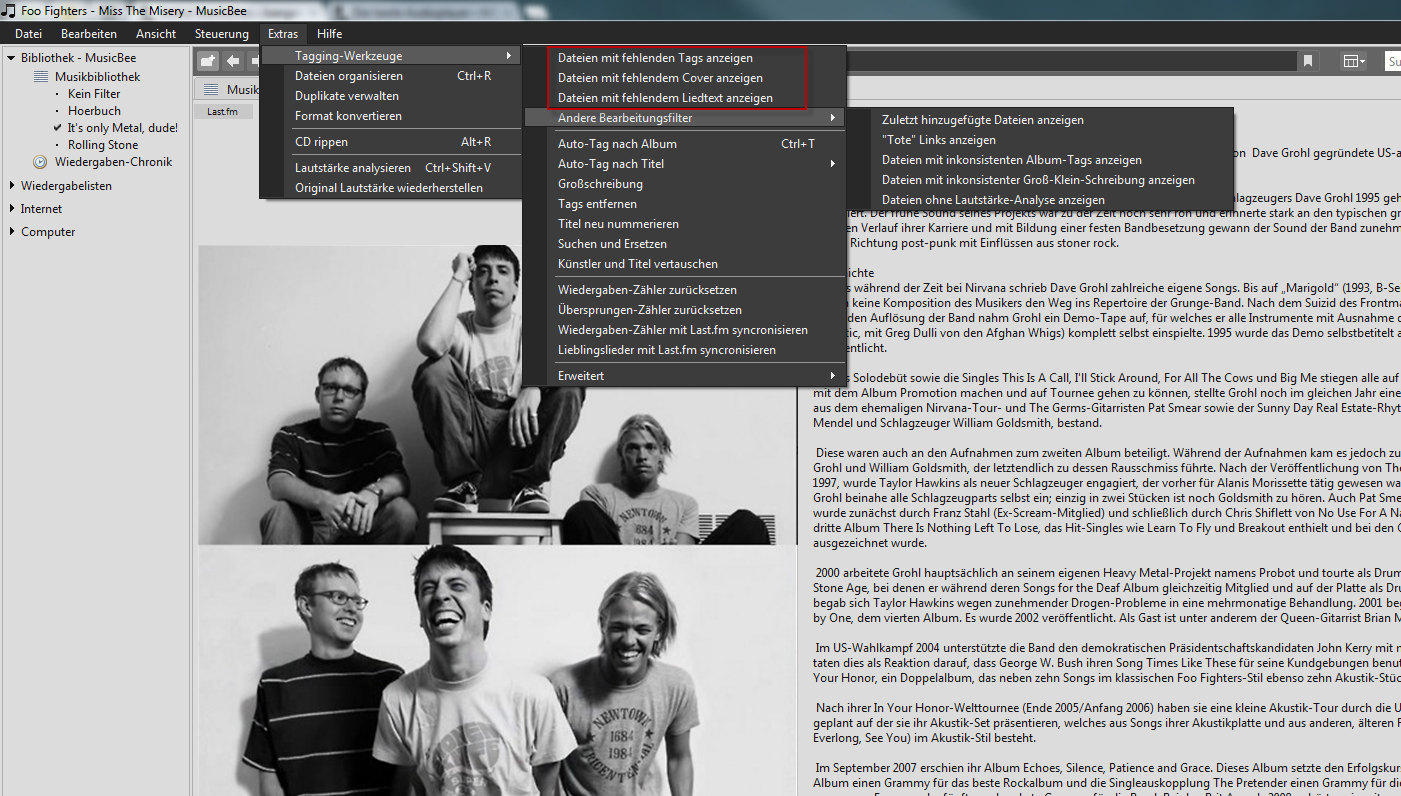
Task: Open the Datei menu
Action: (28, 34)
